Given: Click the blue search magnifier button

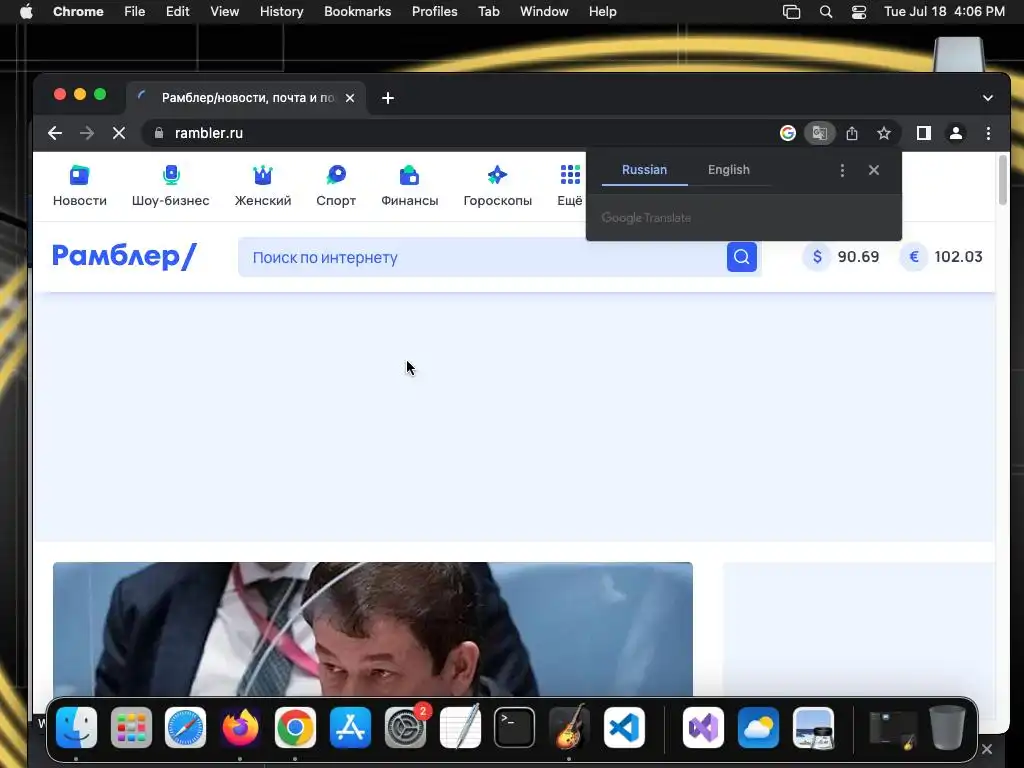Looking at the screenshot, I should pos(742,257).
